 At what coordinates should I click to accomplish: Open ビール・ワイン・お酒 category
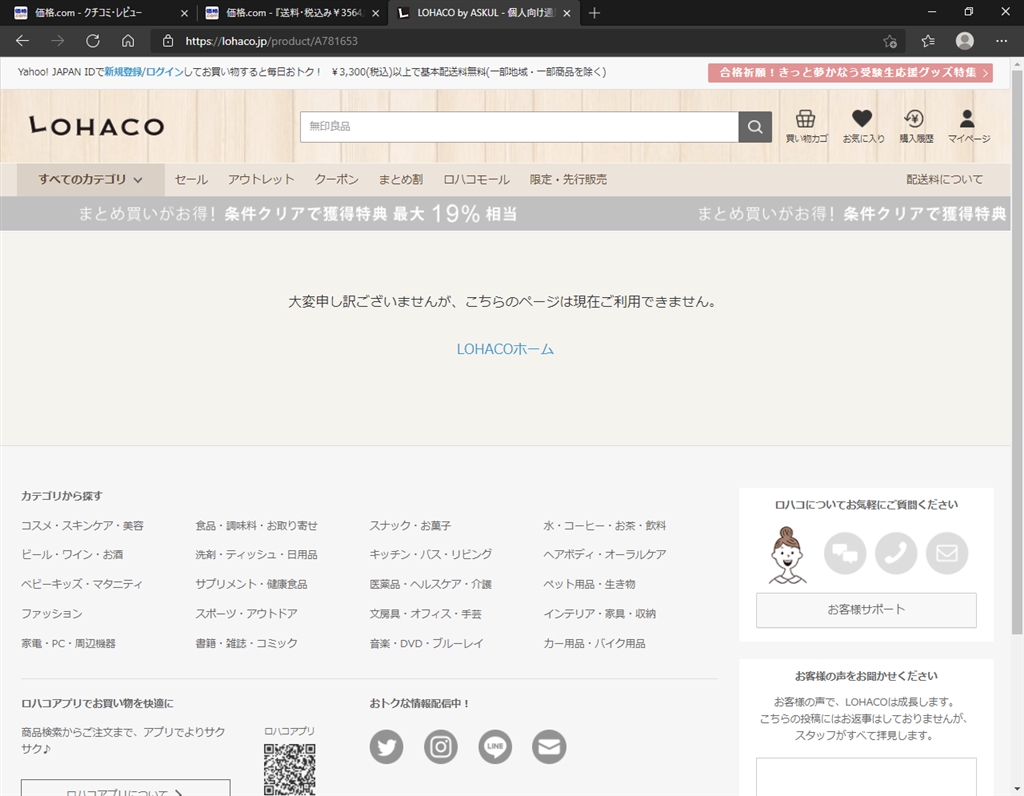[72, 554]
